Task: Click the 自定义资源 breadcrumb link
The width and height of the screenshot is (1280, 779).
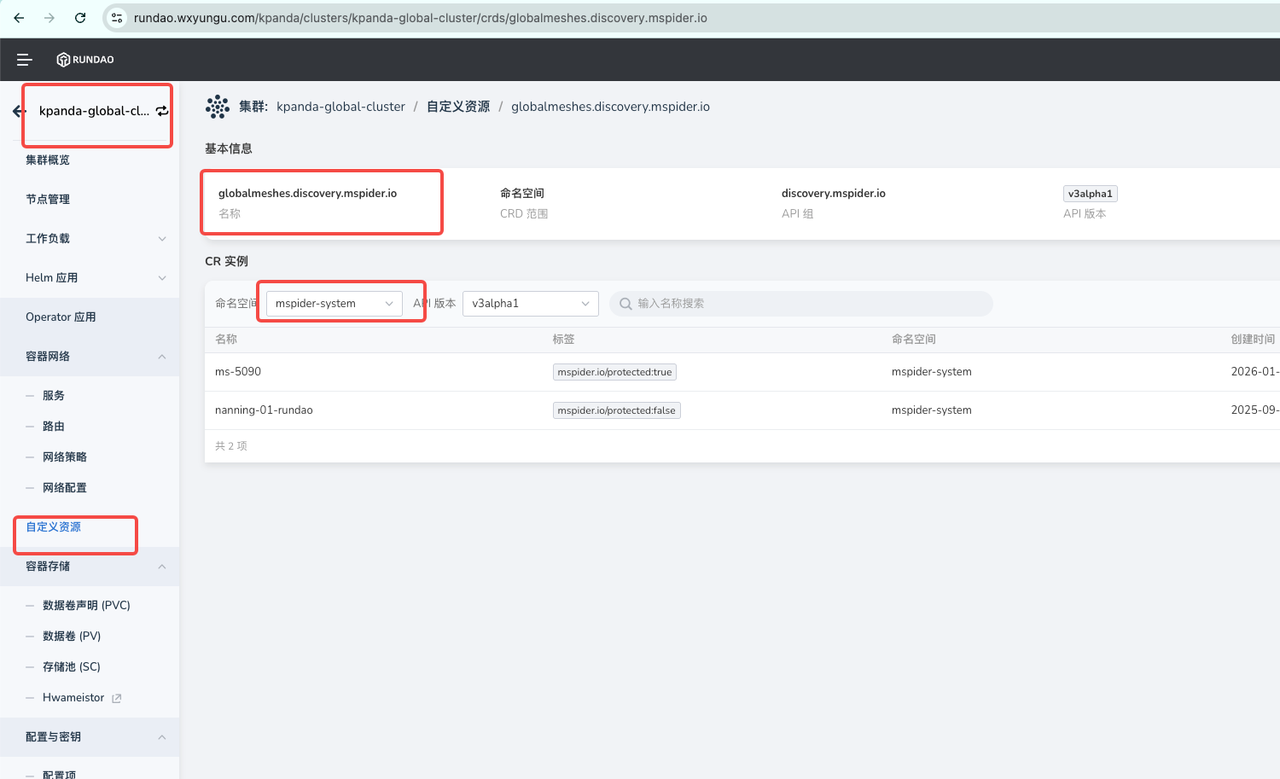Action: (x=458, y=106)
